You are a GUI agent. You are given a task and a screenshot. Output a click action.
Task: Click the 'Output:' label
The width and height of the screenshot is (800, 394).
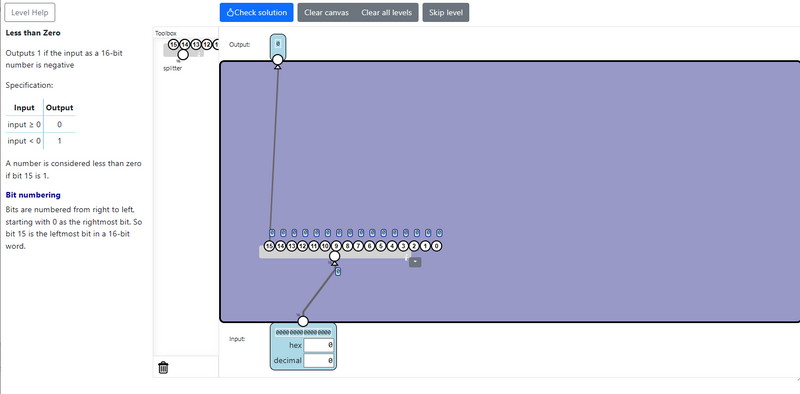click(240, 44)
